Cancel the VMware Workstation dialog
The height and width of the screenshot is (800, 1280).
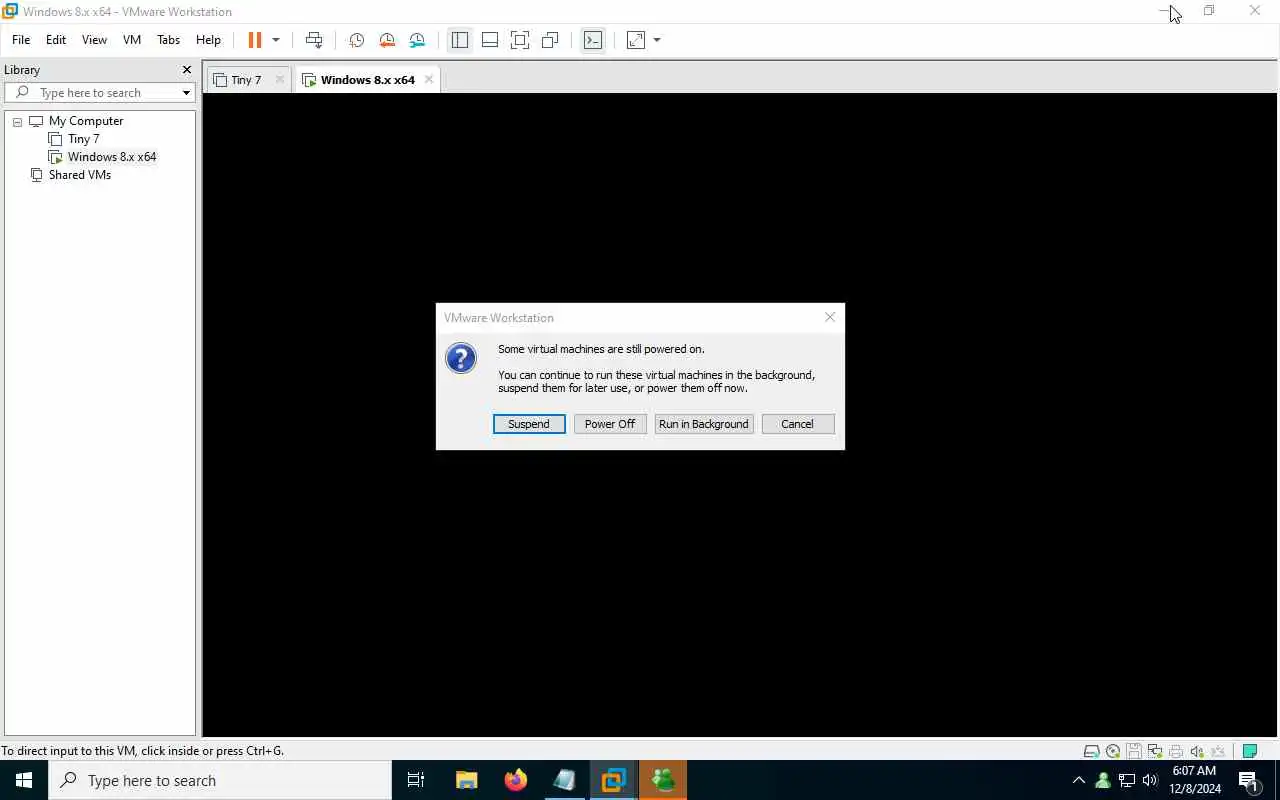point(797,424)
